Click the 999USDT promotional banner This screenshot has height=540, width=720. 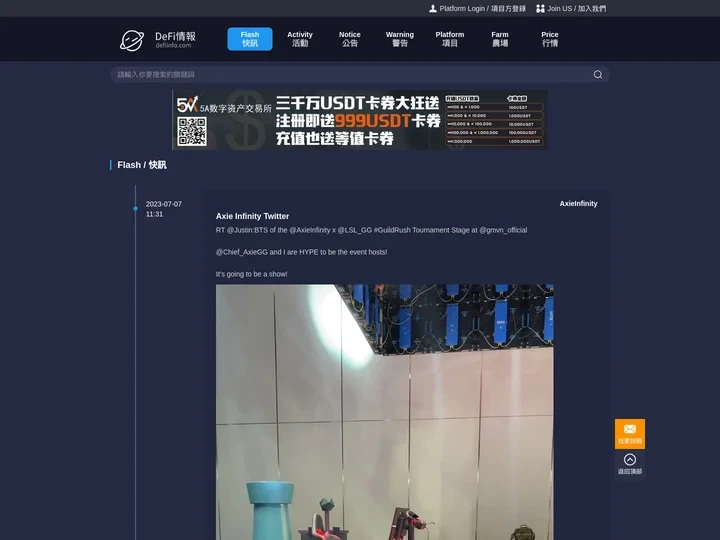tap(360, 120)
